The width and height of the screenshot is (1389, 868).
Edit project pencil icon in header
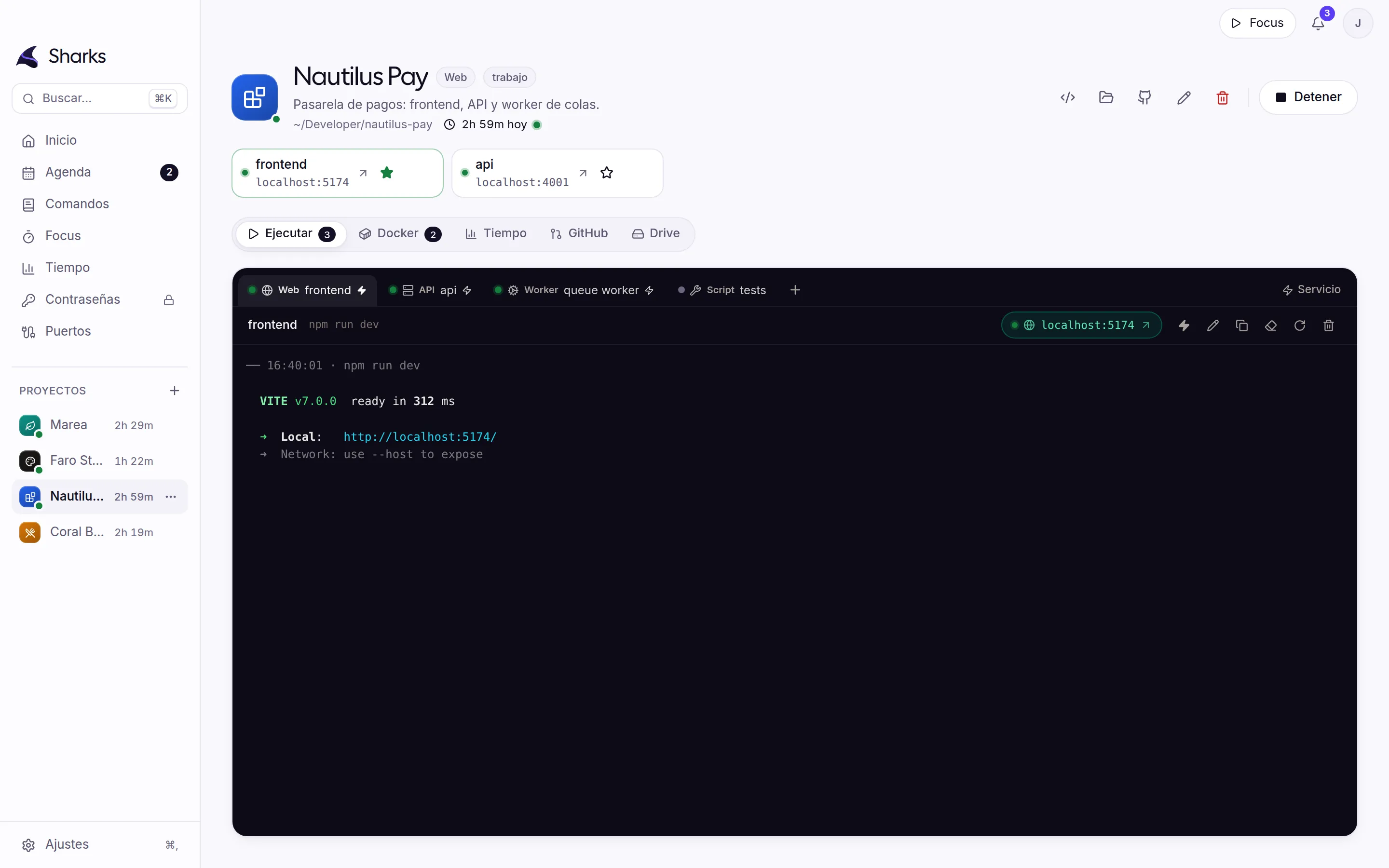(x=1184, y=97)
